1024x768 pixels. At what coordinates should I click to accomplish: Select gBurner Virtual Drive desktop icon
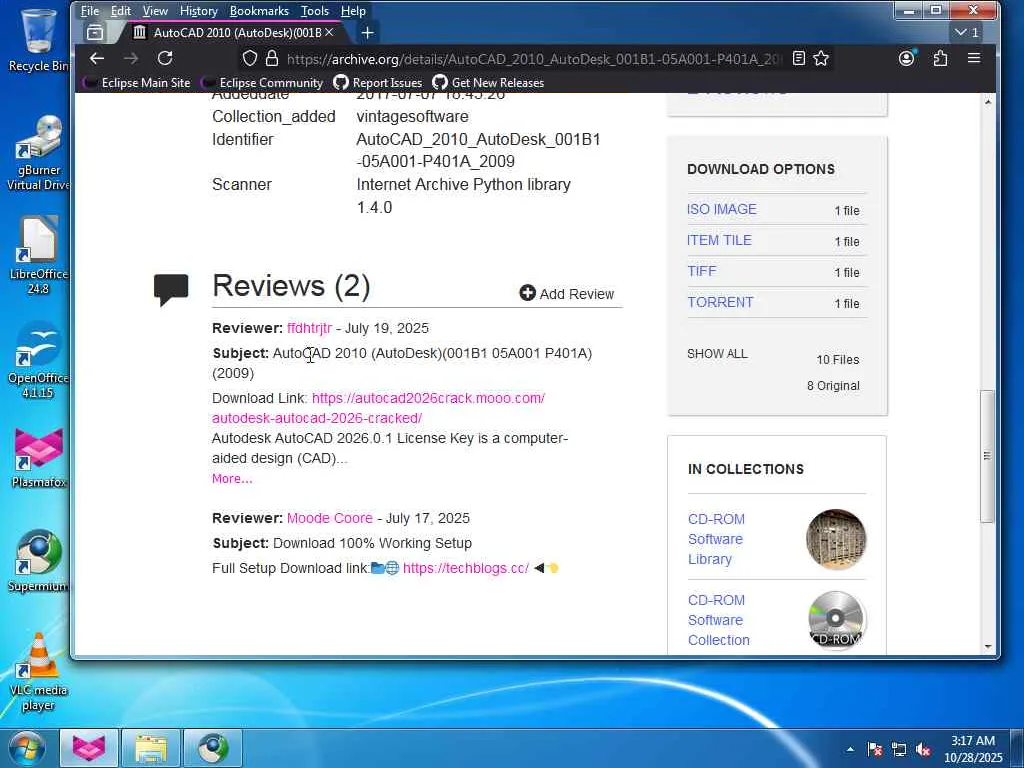(37, 153)
